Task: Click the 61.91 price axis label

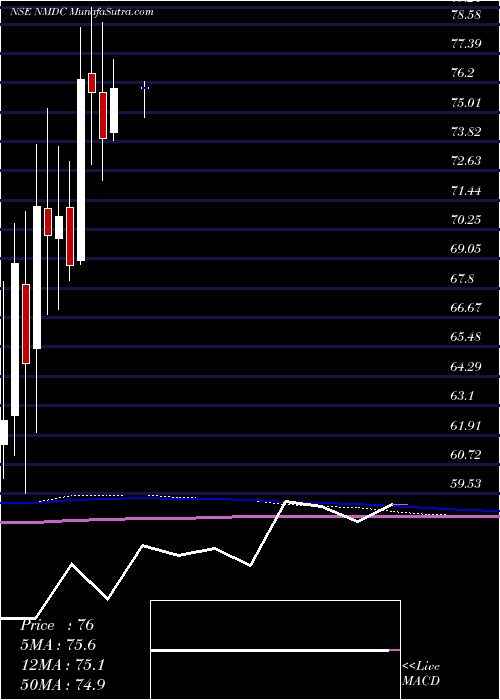Action: coord(465,426)
